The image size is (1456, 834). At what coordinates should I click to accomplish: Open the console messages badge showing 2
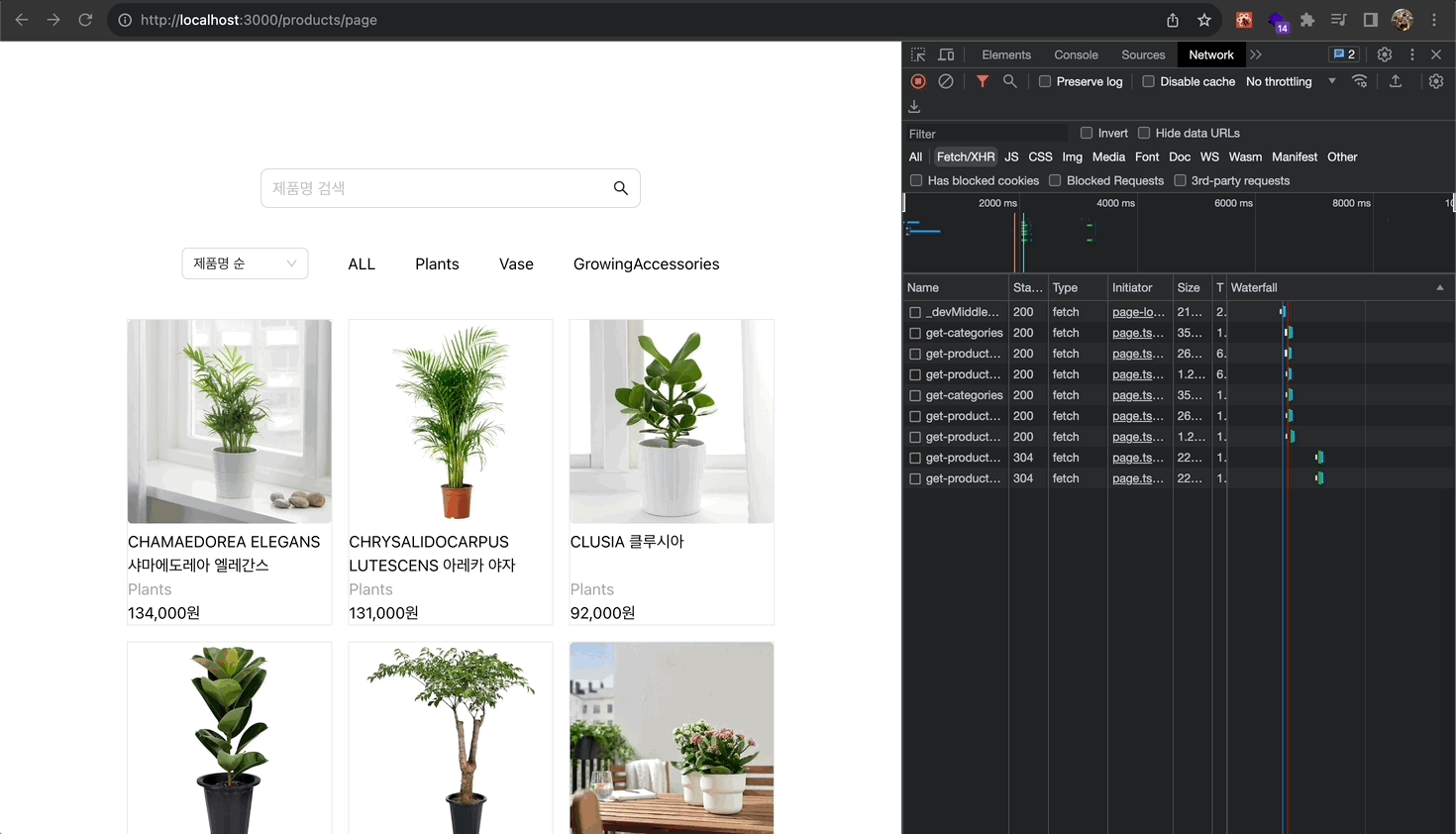pos(1344,54)
